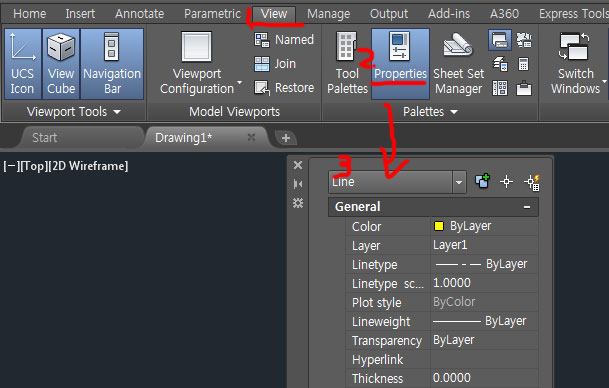609x388 pixels.
Task: Open the Home ribbon tab
Action: [x=30, y=14]
